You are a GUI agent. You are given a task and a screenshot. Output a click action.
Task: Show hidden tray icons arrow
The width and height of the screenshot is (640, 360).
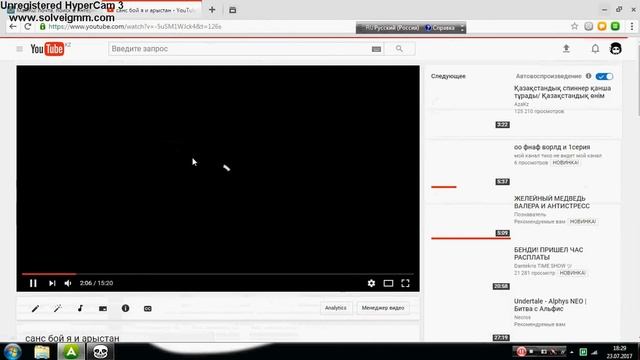572,352
